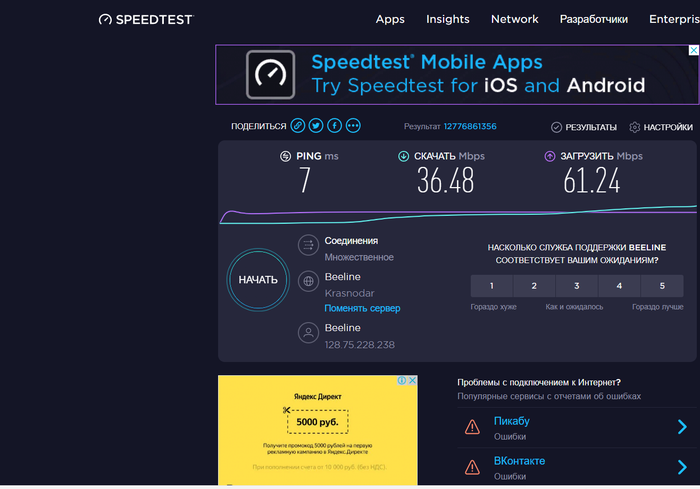Close the Speedtest Mobile Apps banner ad
Image resolution: width=700 pixels, height=489 pixels.
[693, 50]
